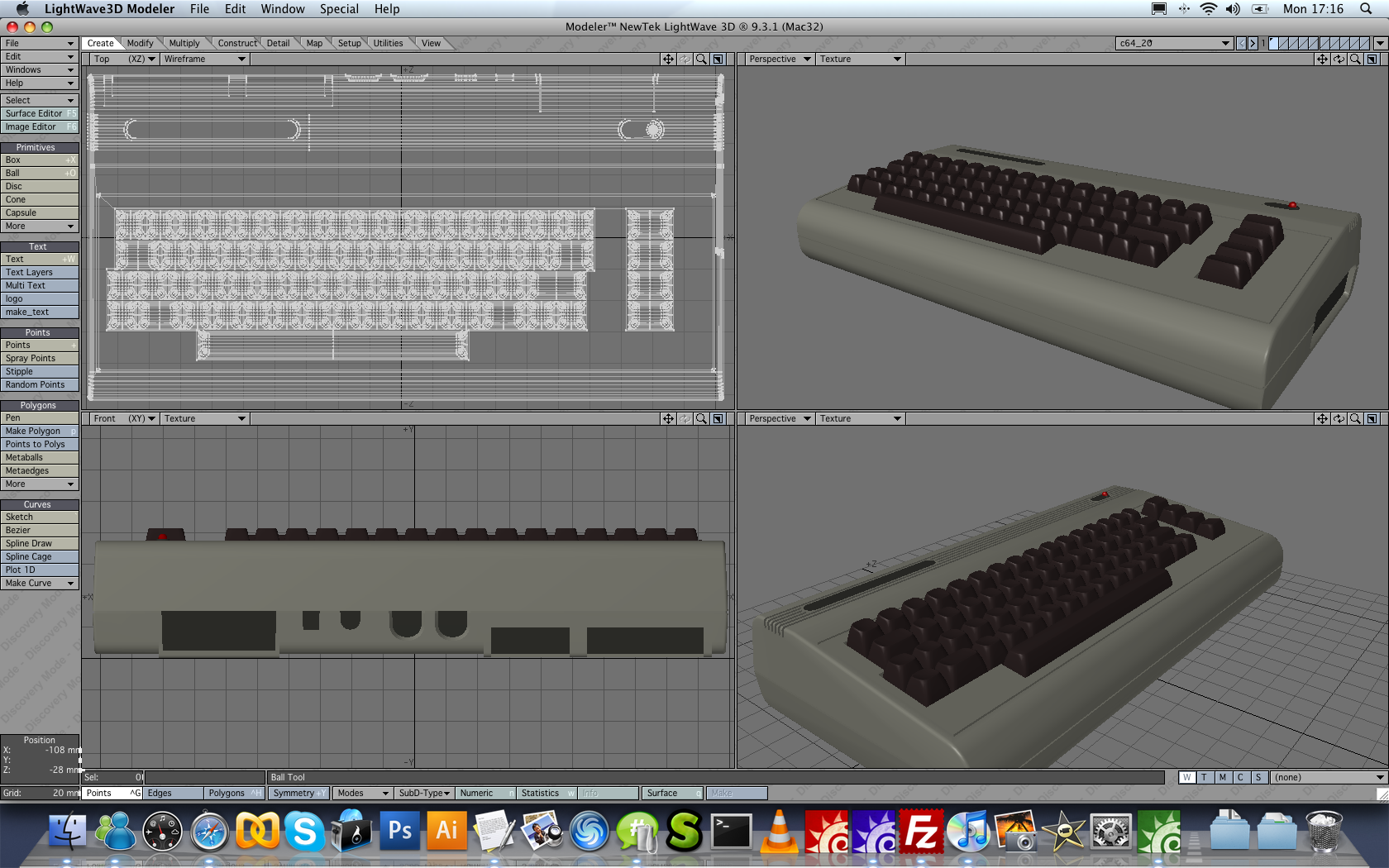Image resolution: width=1389 pixels, height=868 pixels.
Task: Open Photoshop from the Dock
Action: 400,831
